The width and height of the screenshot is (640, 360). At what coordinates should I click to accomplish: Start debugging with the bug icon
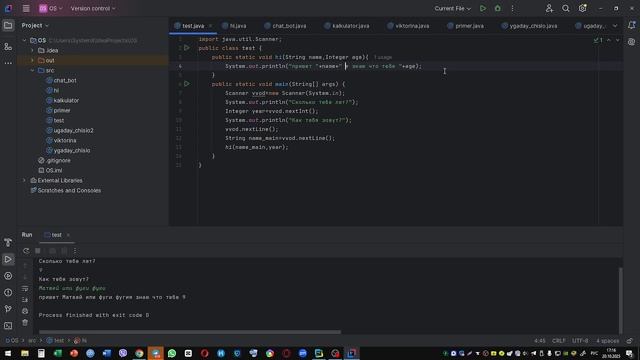(498, 8)
